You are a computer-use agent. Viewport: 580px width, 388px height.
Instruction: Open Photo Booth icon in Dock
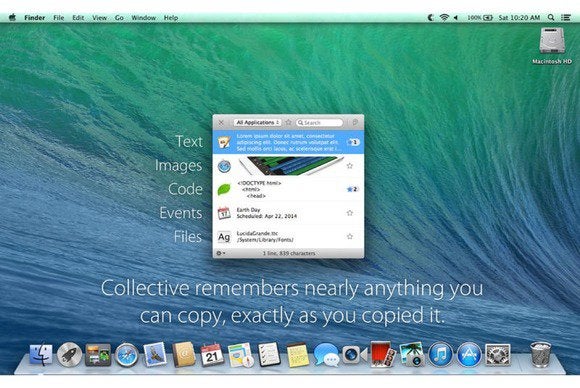pos(383,354)
